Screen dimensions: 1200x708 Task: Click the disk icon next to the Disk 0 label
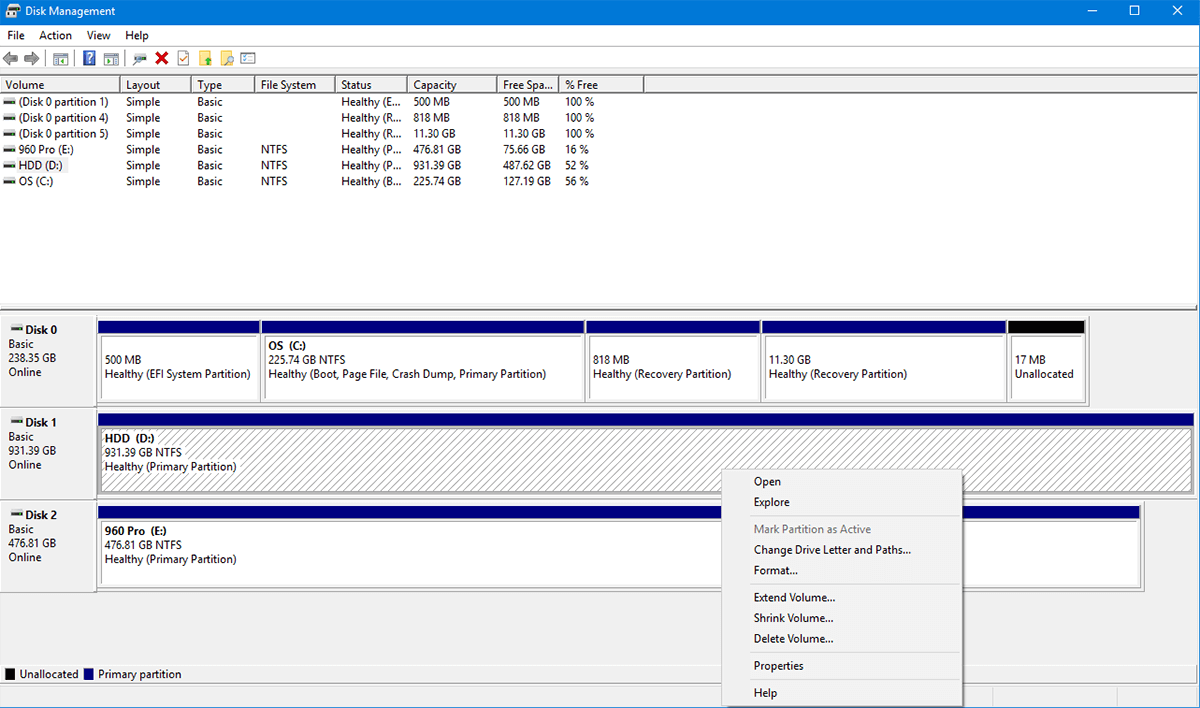[16, 329]
